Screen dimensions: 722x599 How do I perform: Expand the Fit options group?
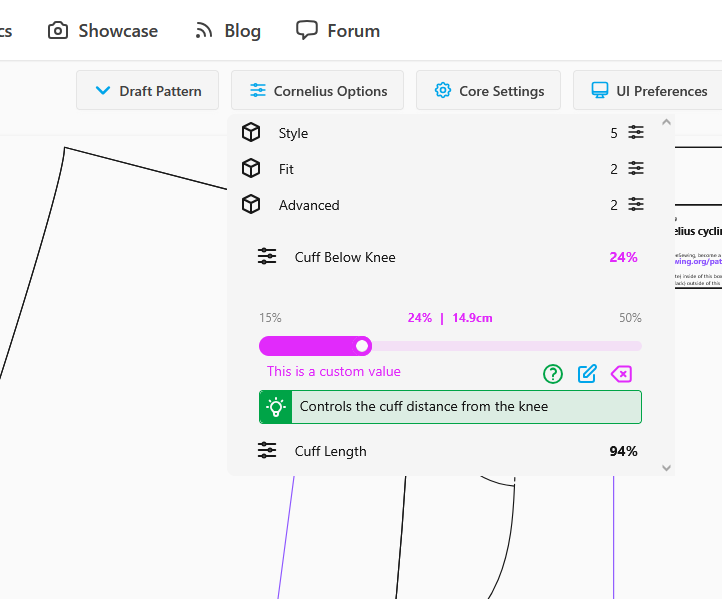293,169
